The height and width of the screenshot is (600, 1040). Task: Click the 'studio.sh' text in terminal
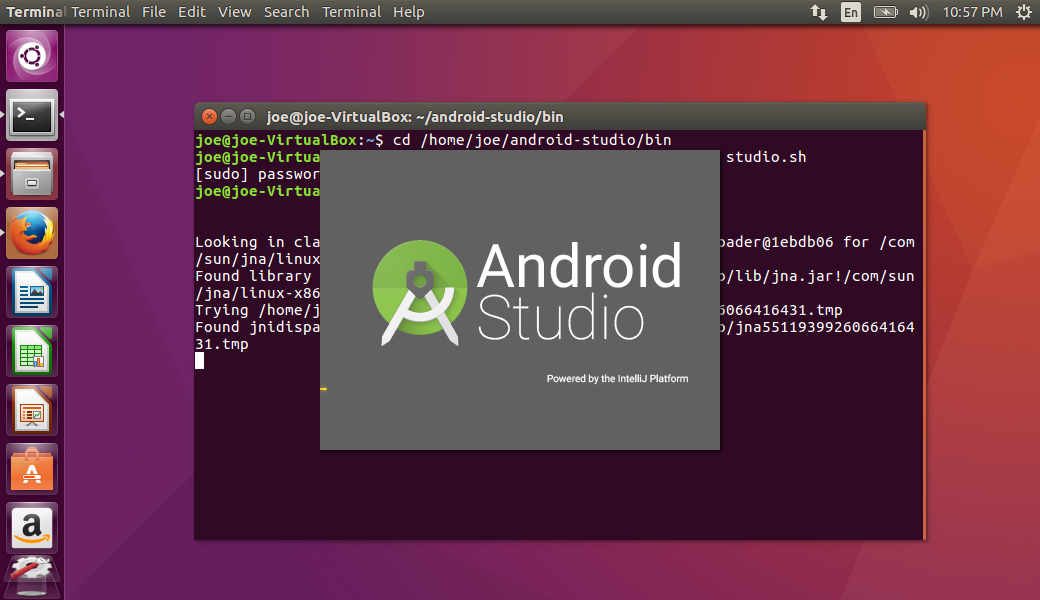[766, 157]
